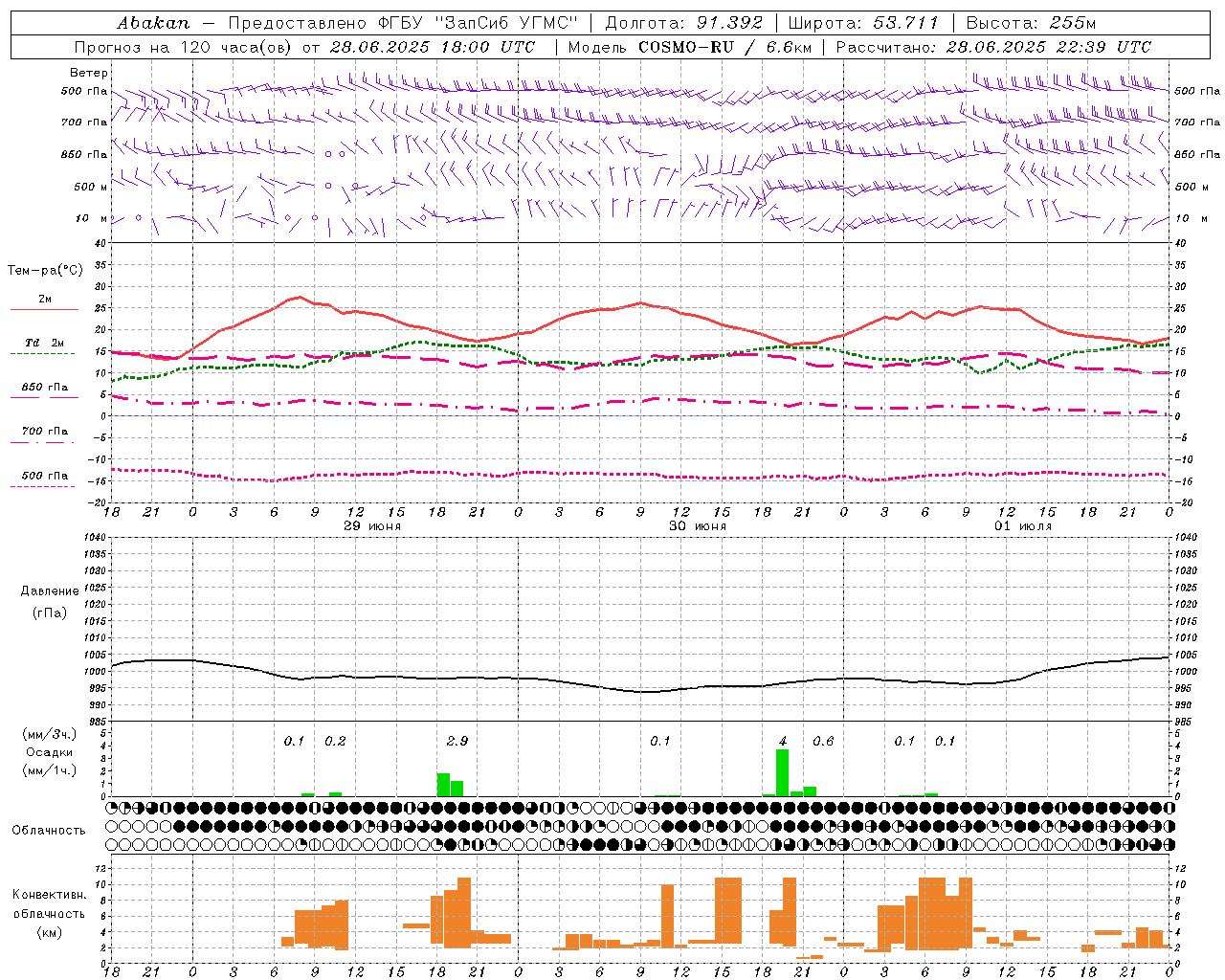Click the 2.9 precipitation total value
Screen dimensions: 1225x980
tap(457, 741)
